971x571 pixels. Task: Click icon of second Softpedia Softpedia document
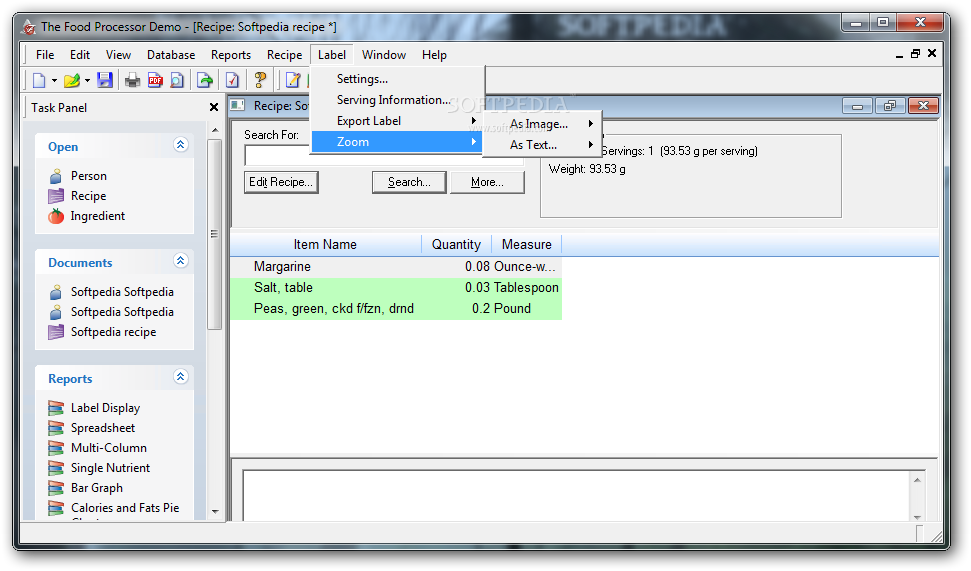tap(56, 312)
